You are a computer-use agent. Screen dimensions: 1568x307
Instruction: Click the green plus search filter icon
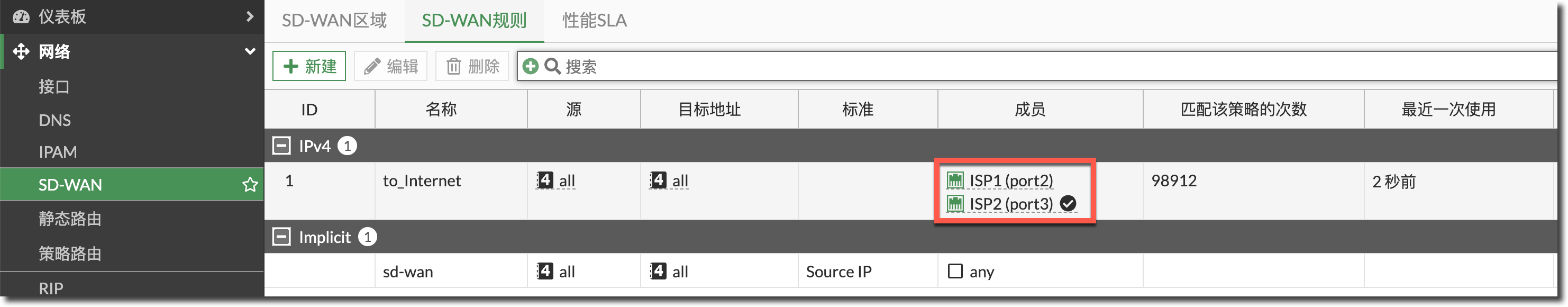(x=530, y=66)
